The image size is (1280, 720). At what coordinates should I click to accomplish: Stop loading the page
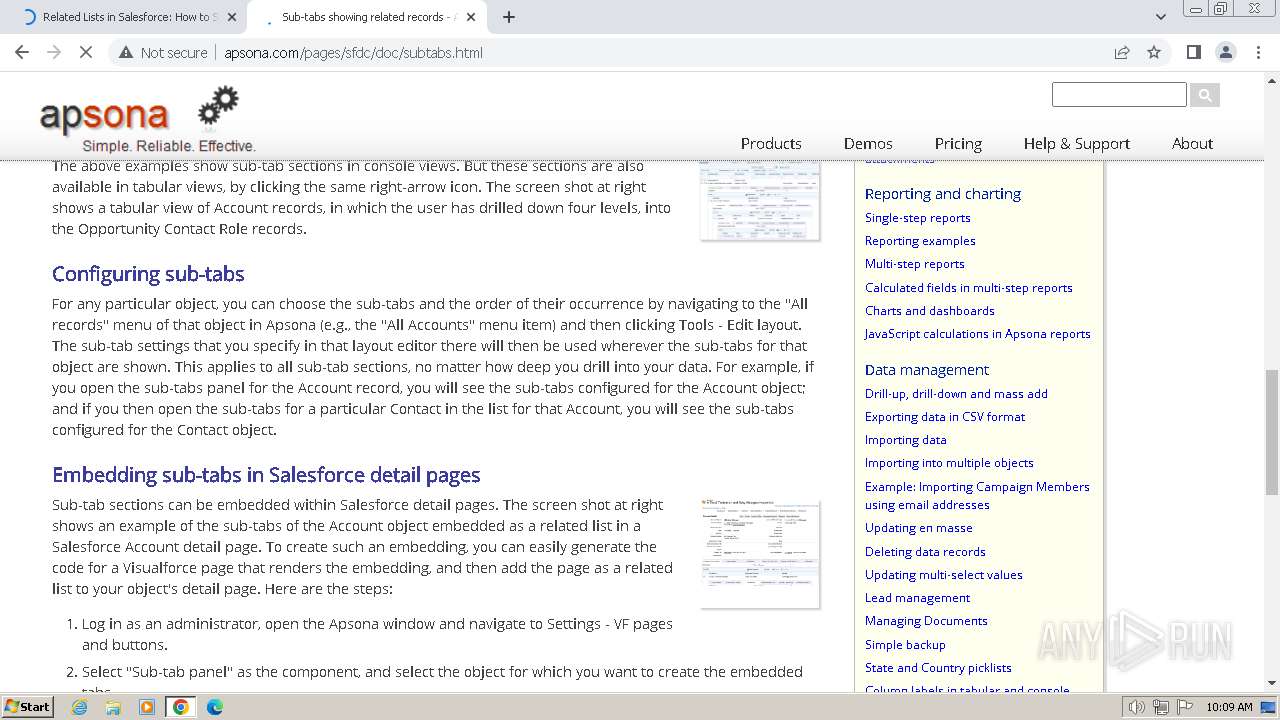(x=86, y=52)
